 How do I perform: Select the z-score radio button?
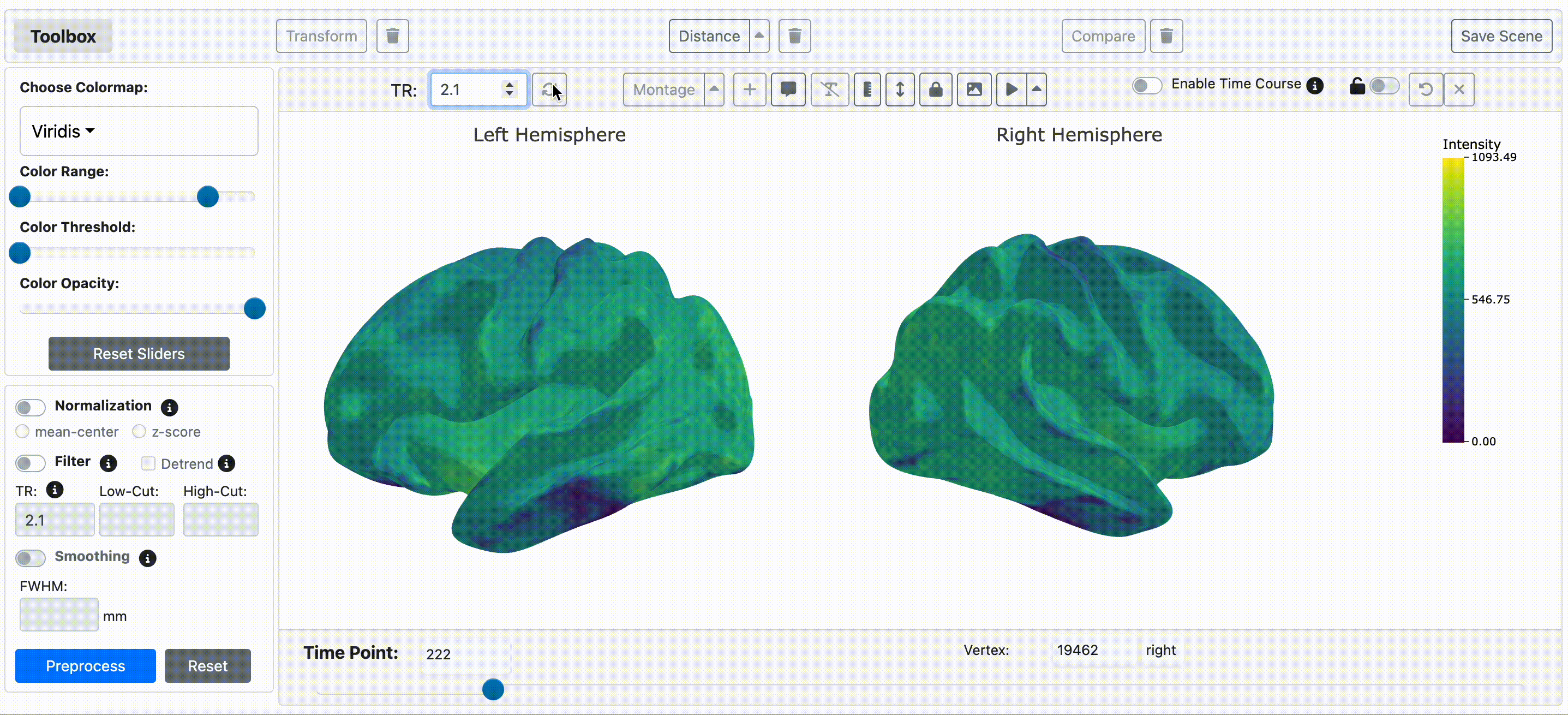[x=139, y=431]
